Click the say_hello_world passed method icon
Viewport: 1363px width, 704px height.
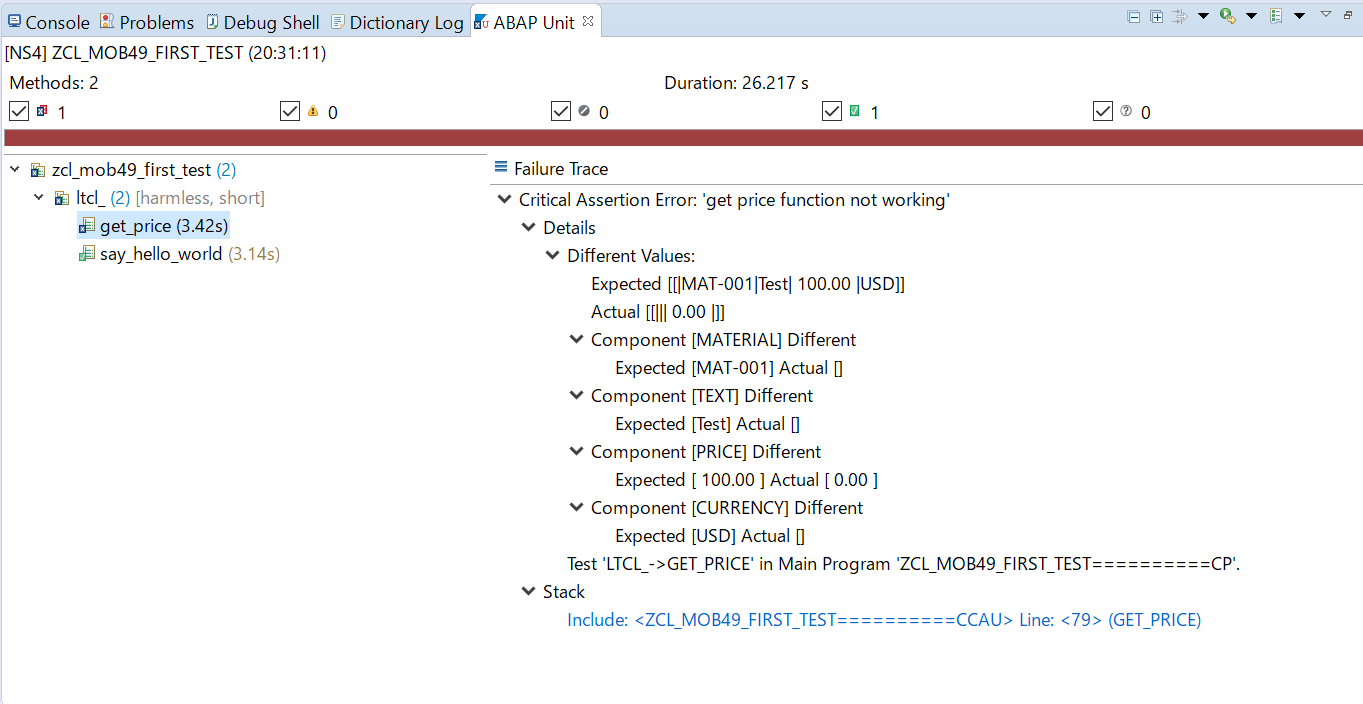(87, 254)
